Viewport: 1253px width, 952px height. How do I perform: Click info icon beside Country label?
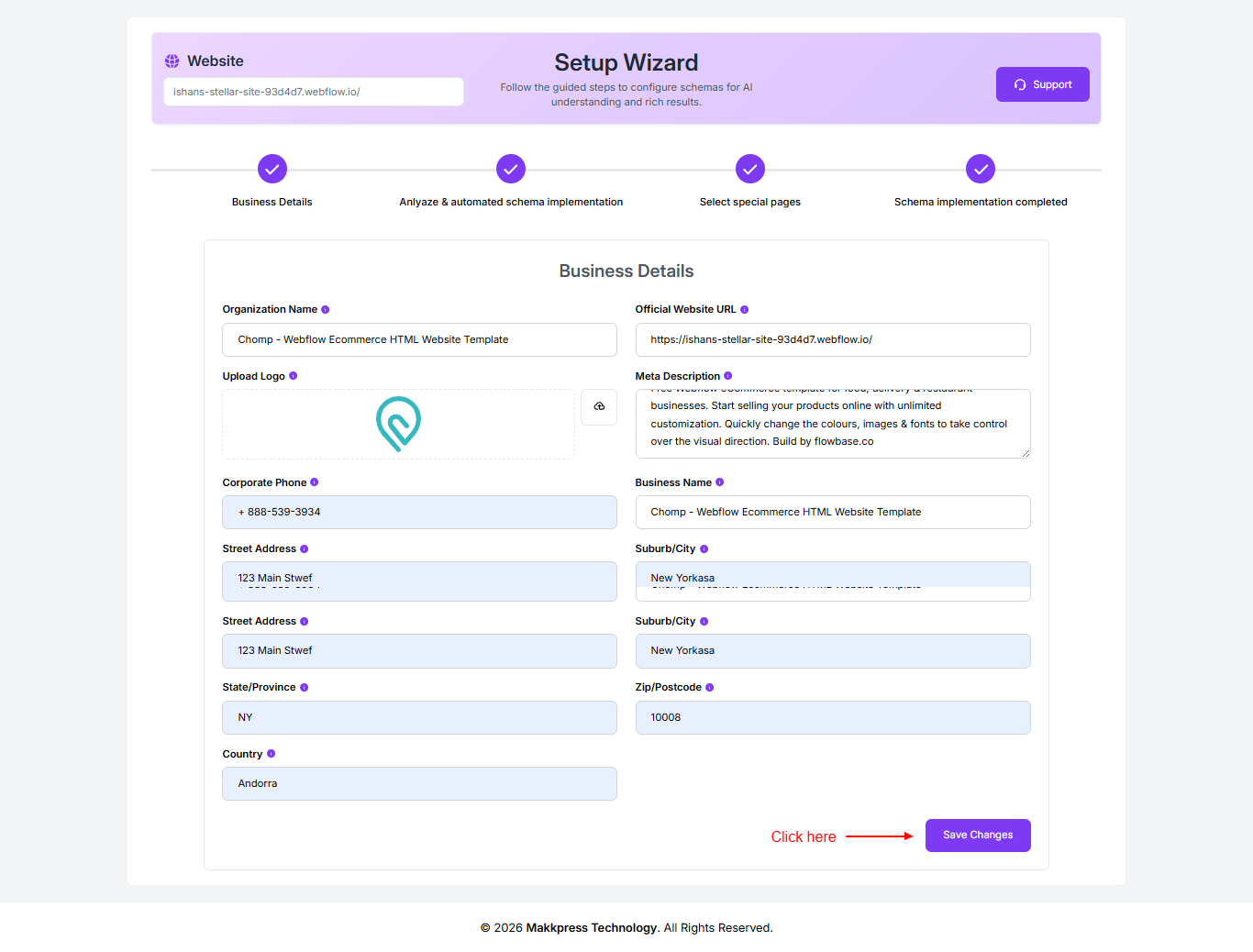tap(272, 754)
